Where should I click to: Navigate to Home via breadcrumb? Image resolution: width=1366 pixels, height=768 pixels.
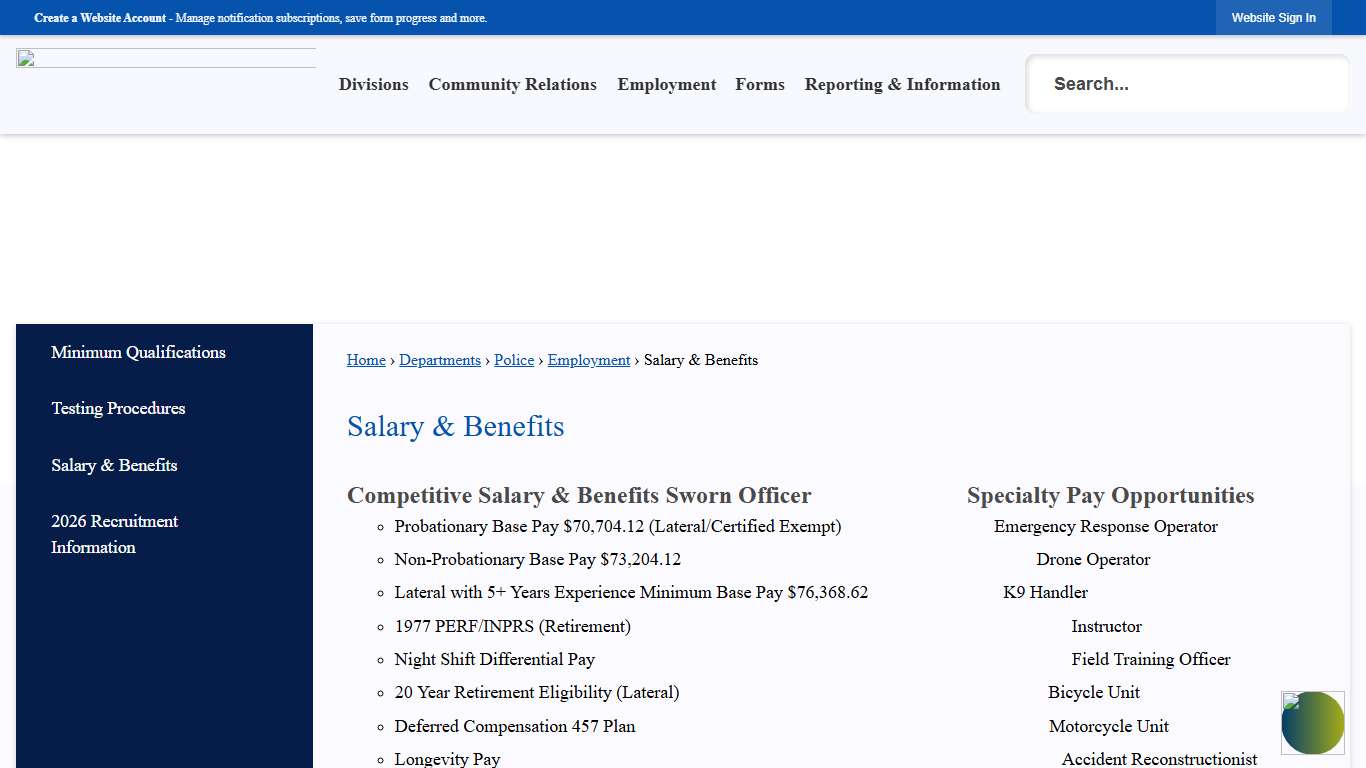[366, 360]
